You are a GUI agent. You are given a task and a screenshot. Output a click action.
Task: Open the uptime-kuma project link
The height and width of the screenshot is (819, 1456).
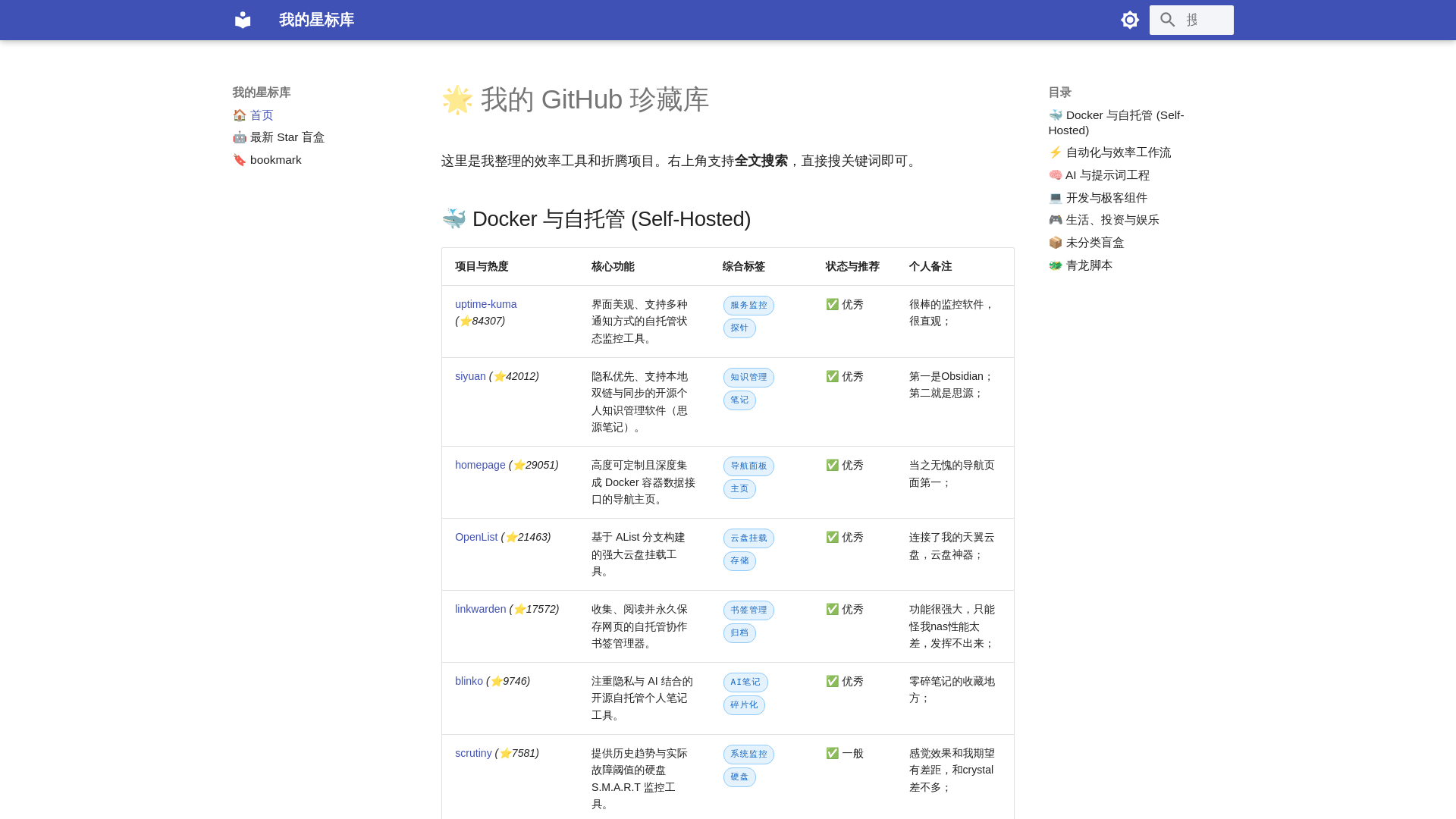pos(485,304)
